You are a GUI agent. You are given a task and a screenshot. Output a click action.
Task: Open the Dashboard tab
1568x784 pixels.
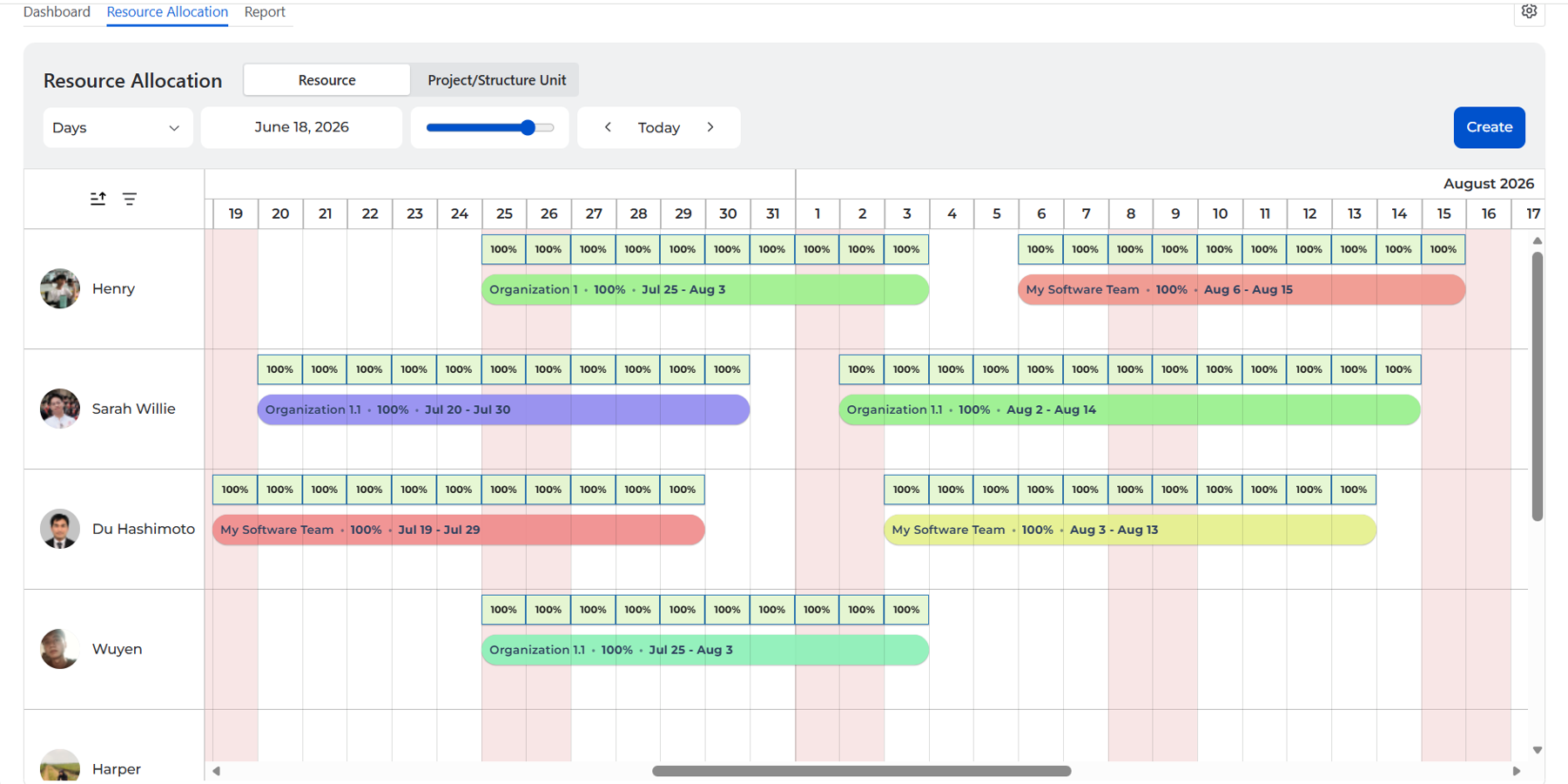tap(57, 12)
